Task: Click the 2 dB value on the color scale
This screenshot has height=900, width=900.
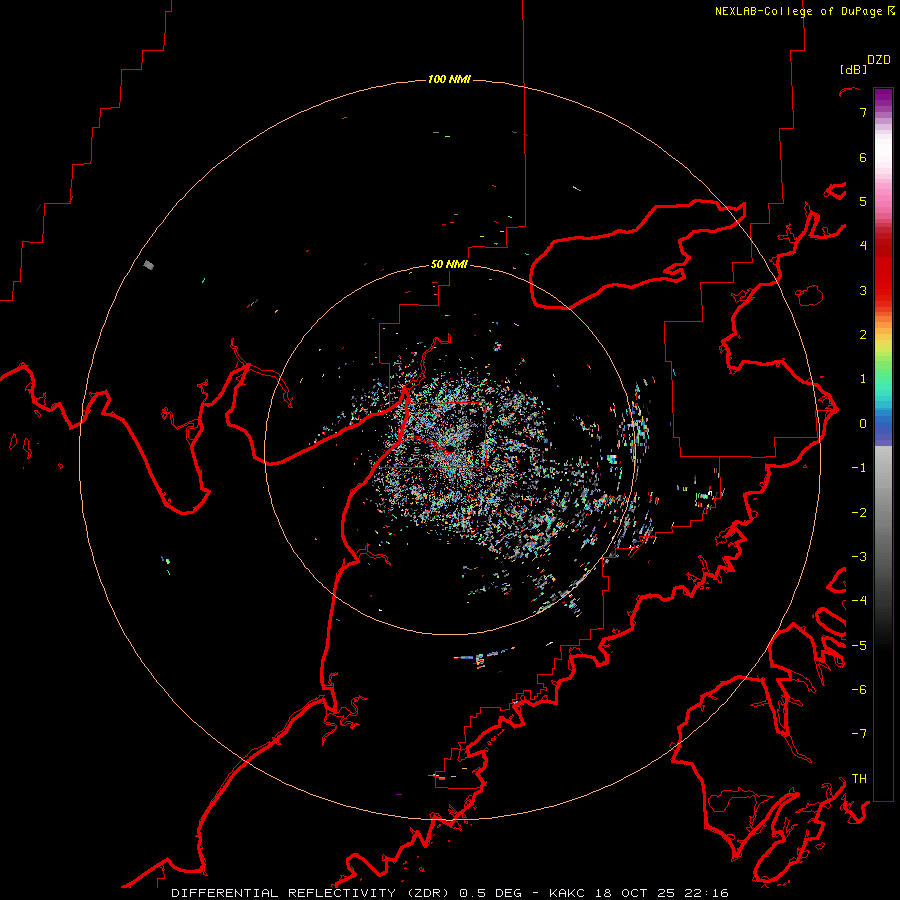Action: point(863,335)
